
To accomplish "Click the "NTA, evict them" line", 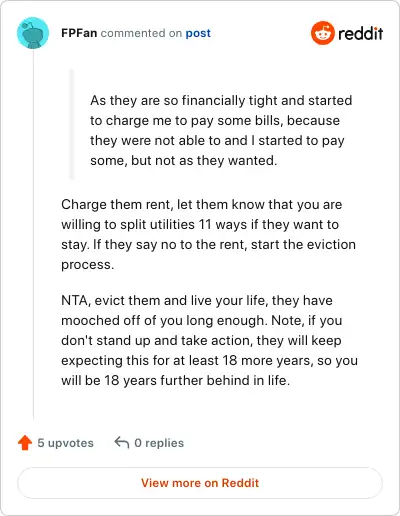I will 197,300.
